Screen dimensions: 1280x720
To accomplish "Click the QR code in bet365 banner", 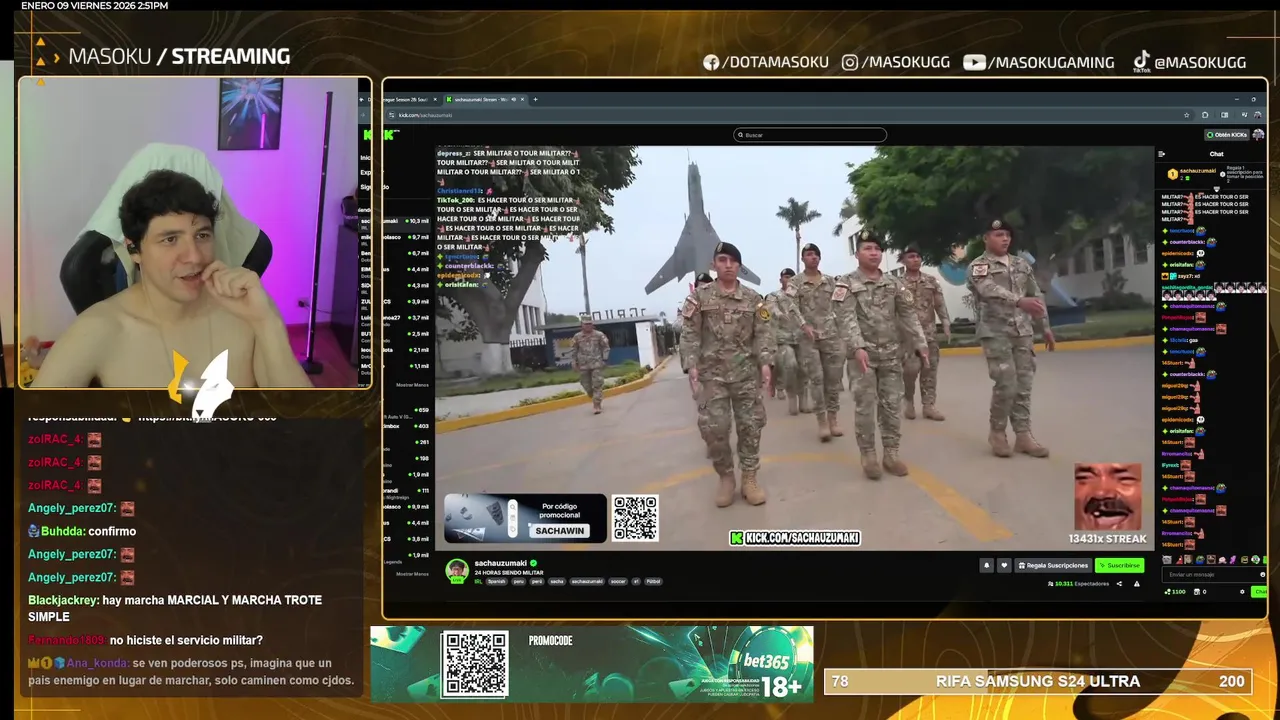I will pyautogui.click(x=475, y=664).
